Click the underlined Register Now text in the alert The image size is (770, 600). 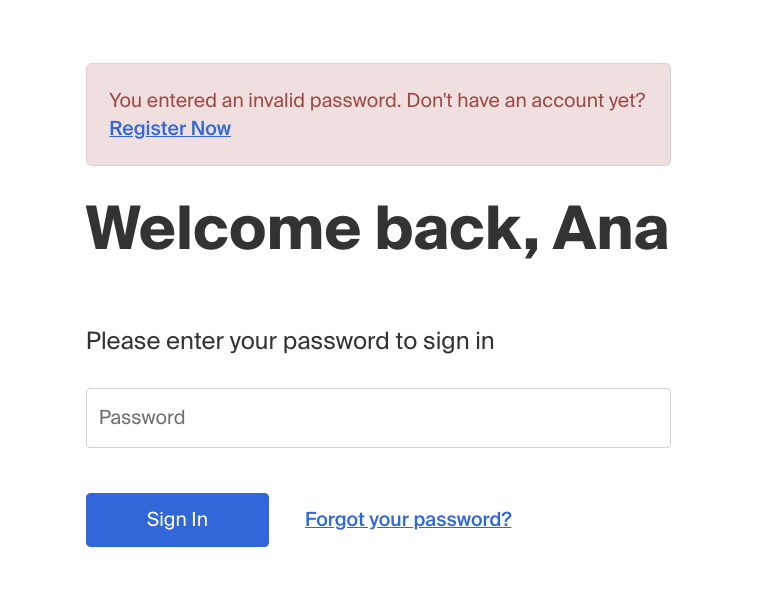(x=170, y=128)
